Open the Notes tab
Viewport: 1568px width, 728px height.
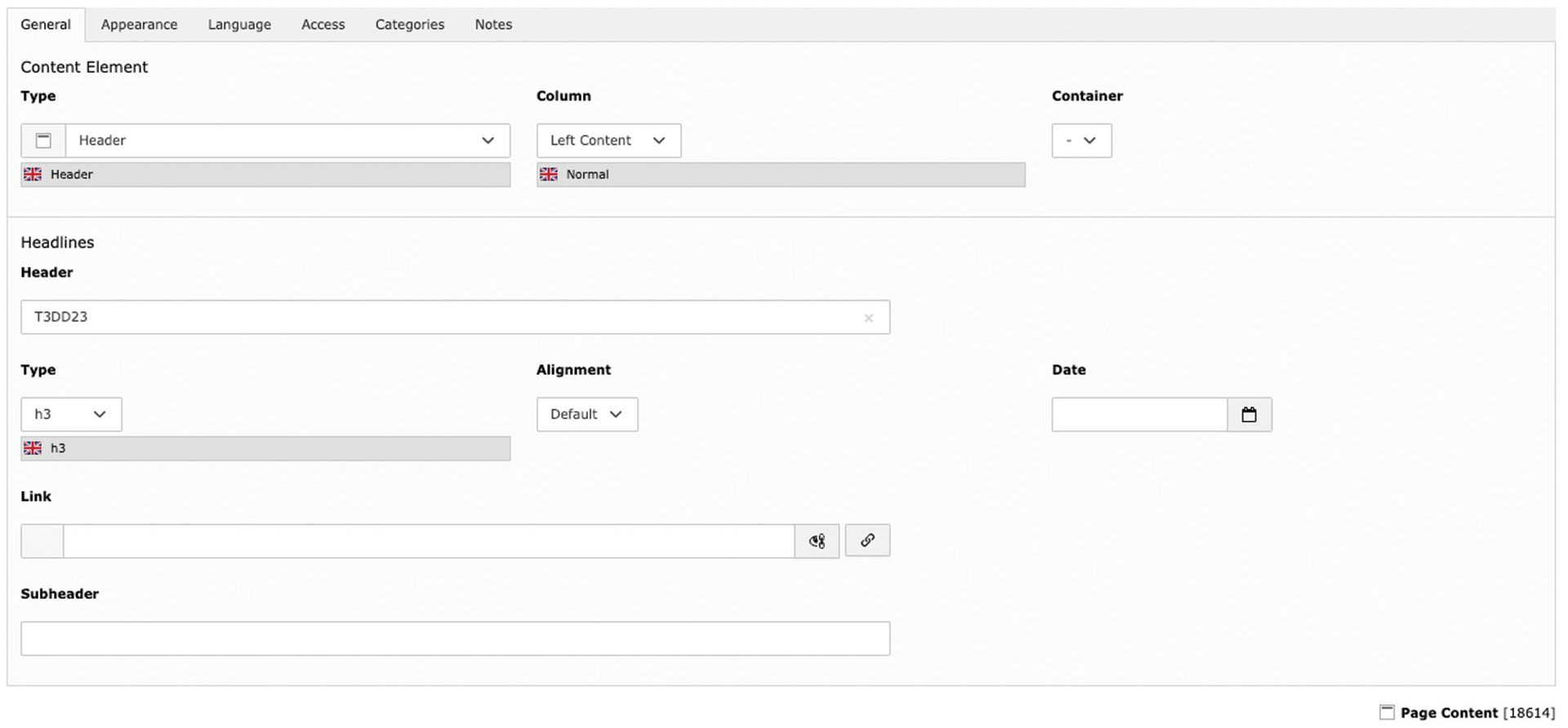[x=493, y=25]
